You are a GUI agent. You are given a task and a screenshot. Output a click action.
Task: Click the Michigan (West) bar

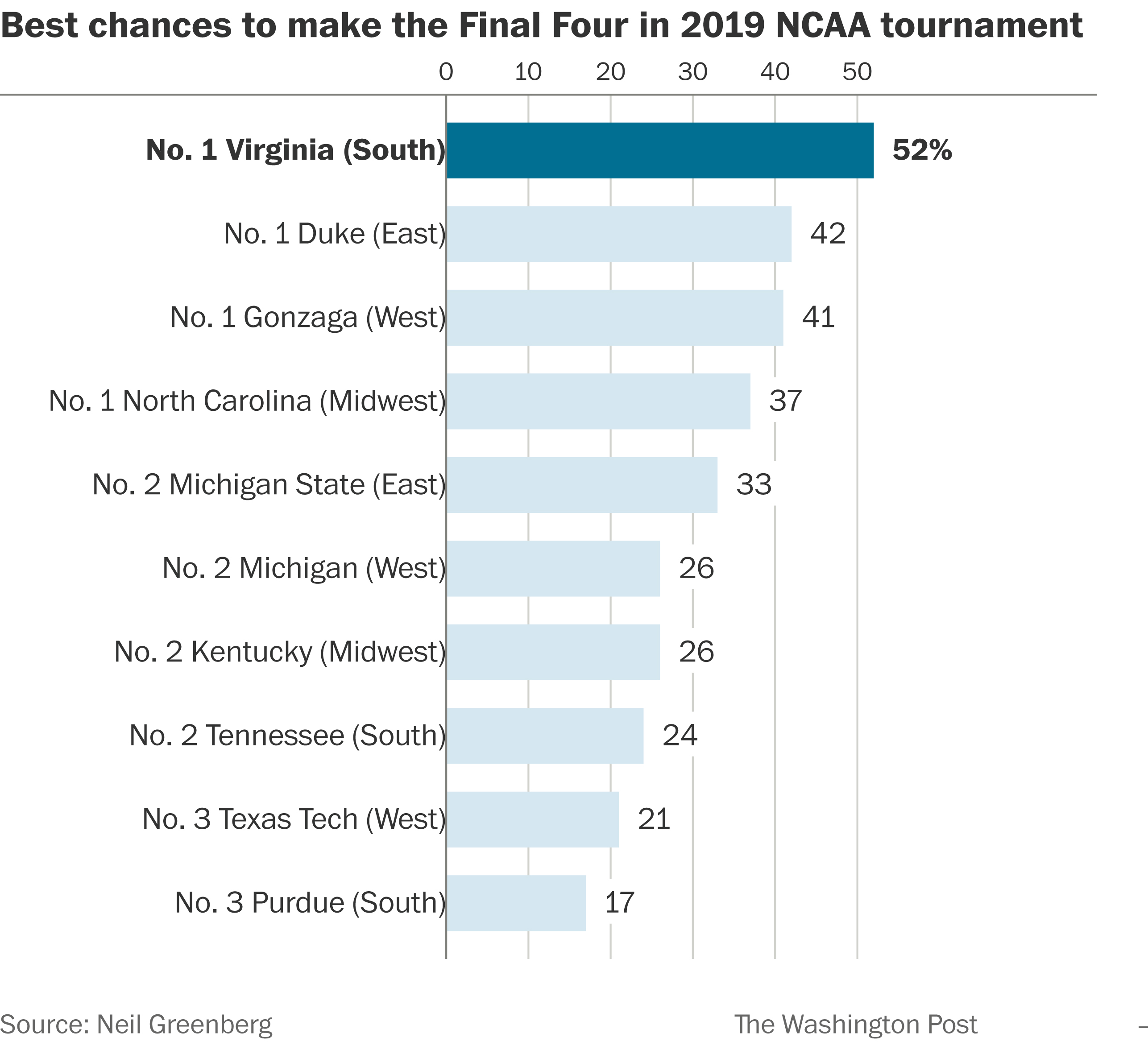553,568
